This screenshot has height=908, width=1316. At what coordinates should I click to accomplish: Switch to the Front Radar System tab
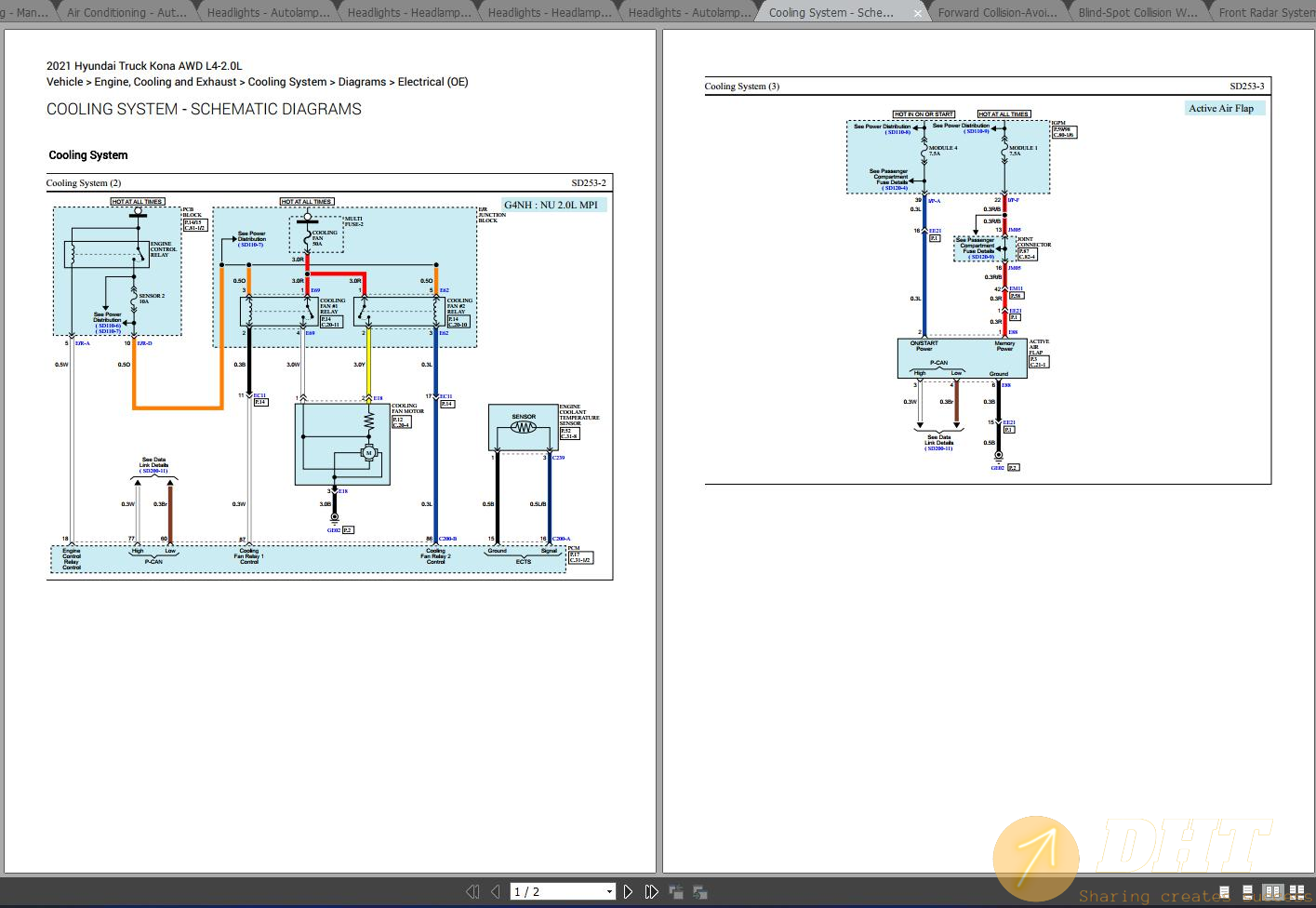coord(1265,13)
